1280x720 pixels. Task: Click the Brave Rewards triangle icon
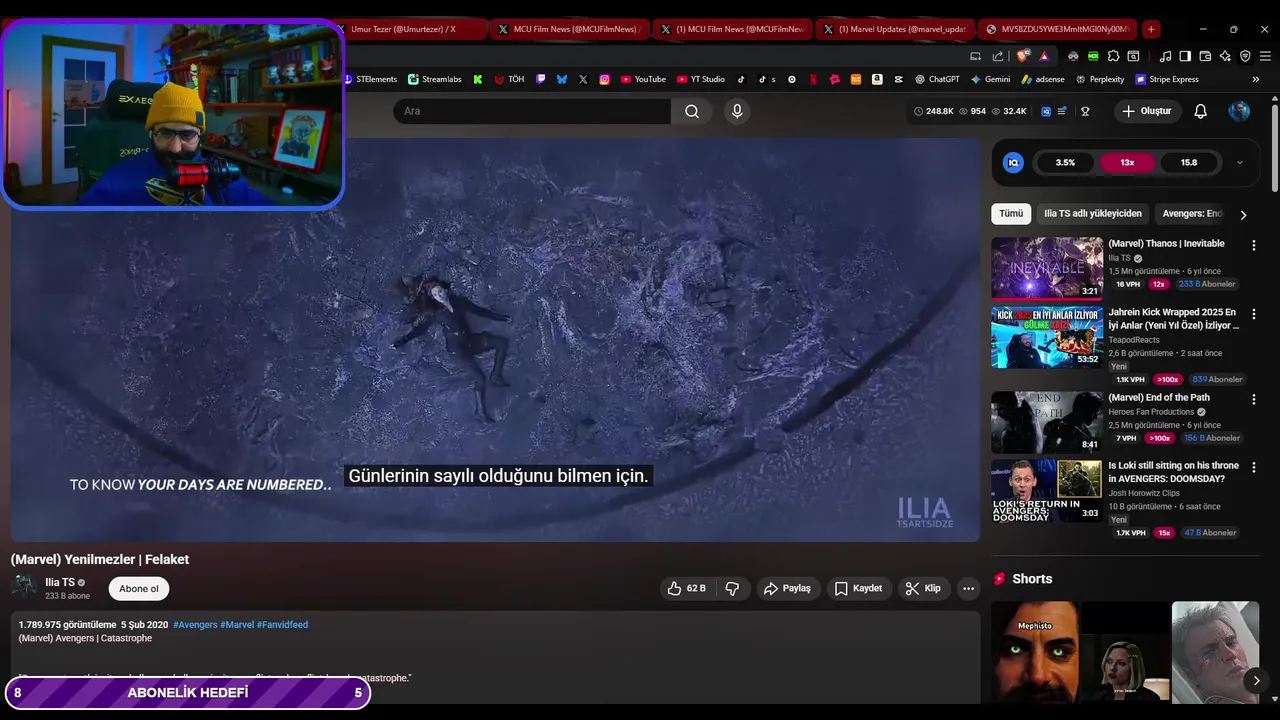tap(1044, 56)
